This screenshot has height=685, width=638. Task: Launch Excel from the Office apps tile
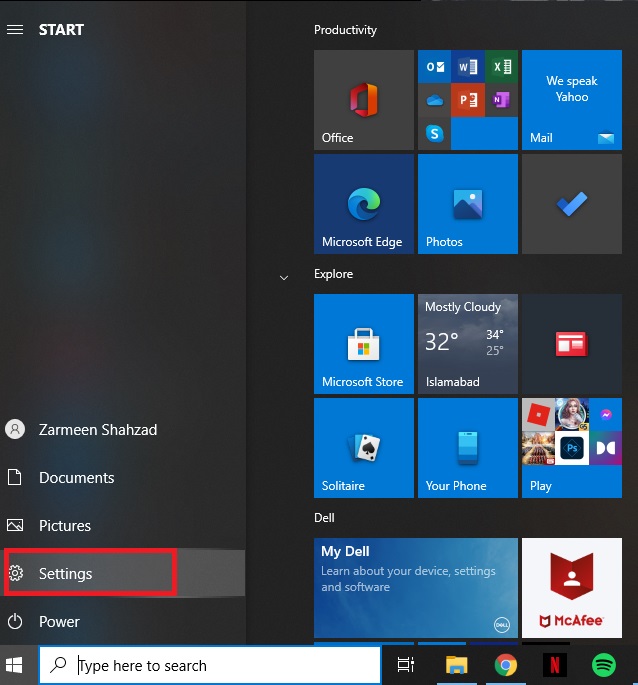pyautogui.click(x=502, y=66)
